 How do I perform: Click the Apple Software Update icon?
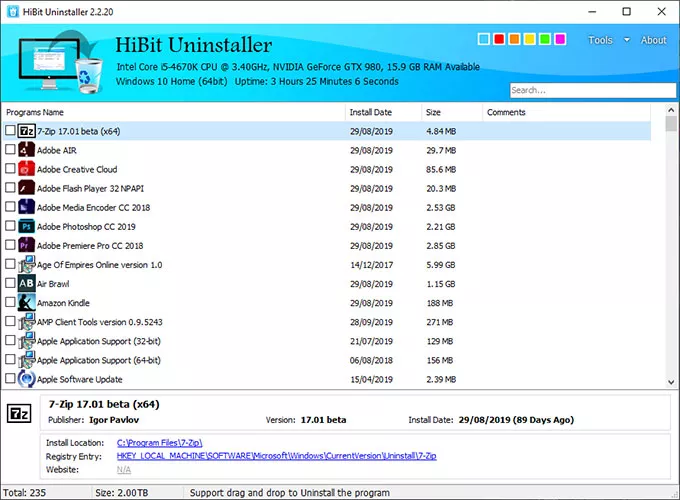(x=26, y=379)
